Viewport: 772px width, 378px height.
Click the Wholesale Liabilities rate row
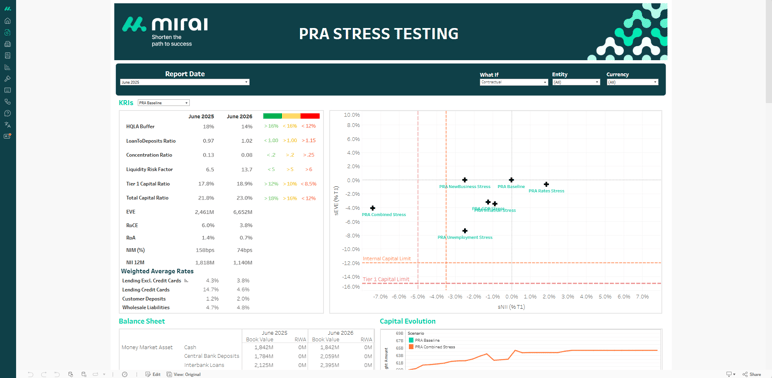[x=186, y=308]
